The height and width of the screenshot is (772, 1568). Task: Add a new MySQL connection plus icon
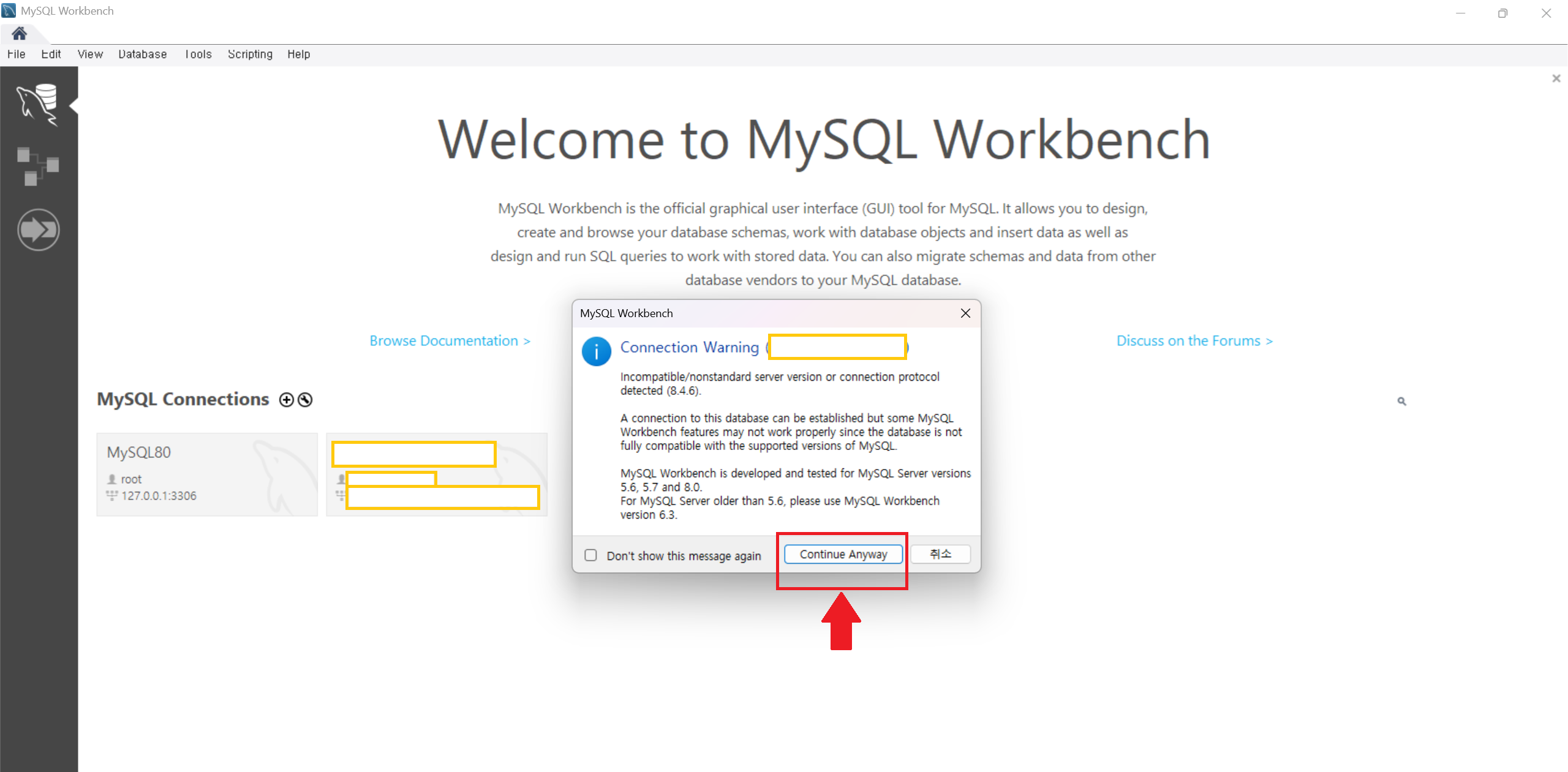click(x=286, y=400)
